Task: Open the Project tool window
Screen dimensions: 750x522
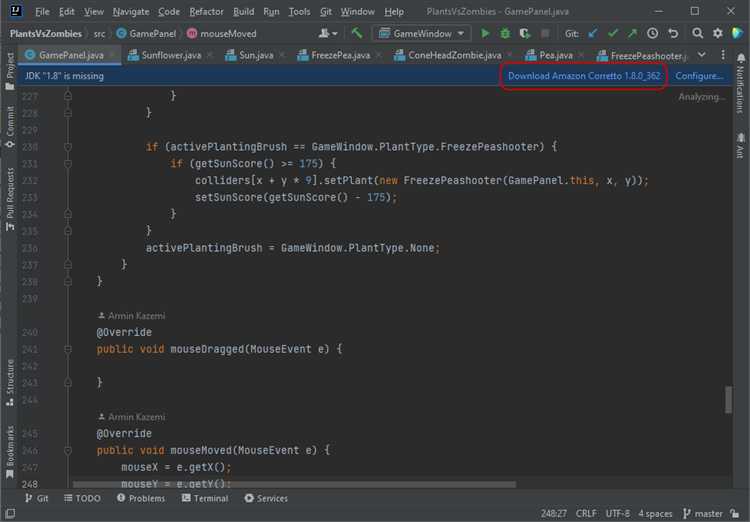Action: point(10,71)
